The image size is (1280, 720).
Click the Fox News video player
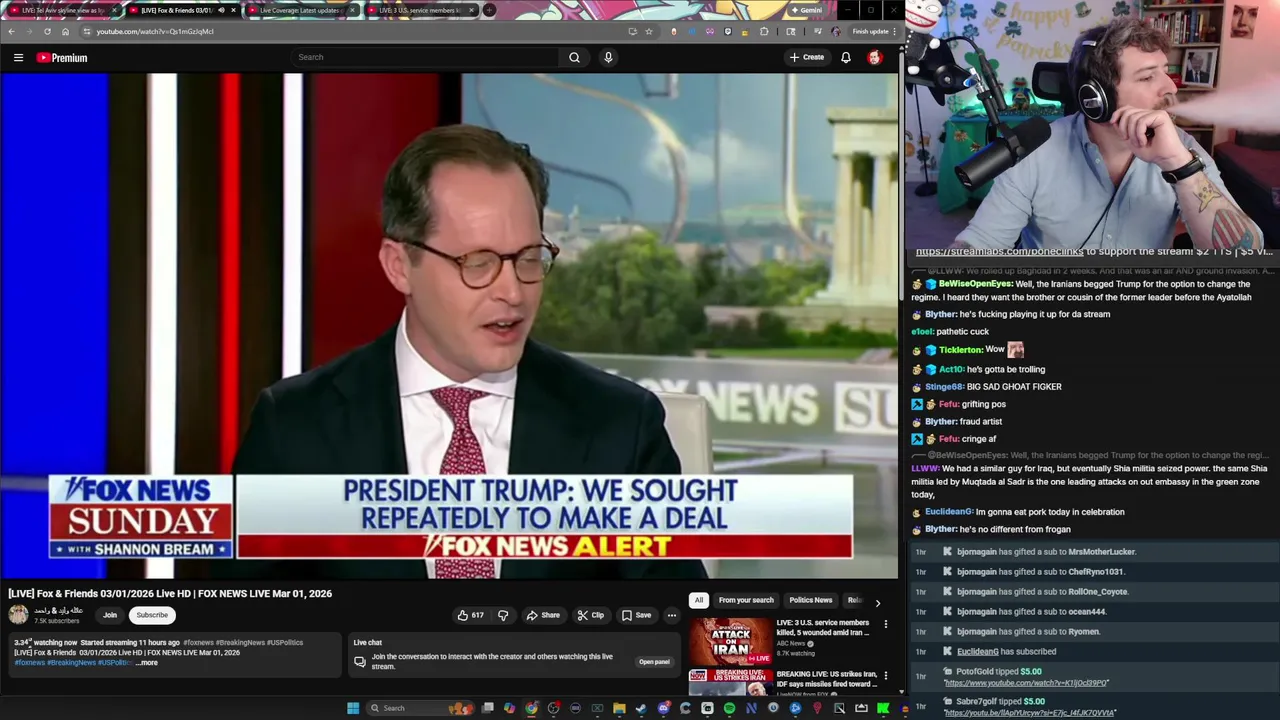(450, 325)
